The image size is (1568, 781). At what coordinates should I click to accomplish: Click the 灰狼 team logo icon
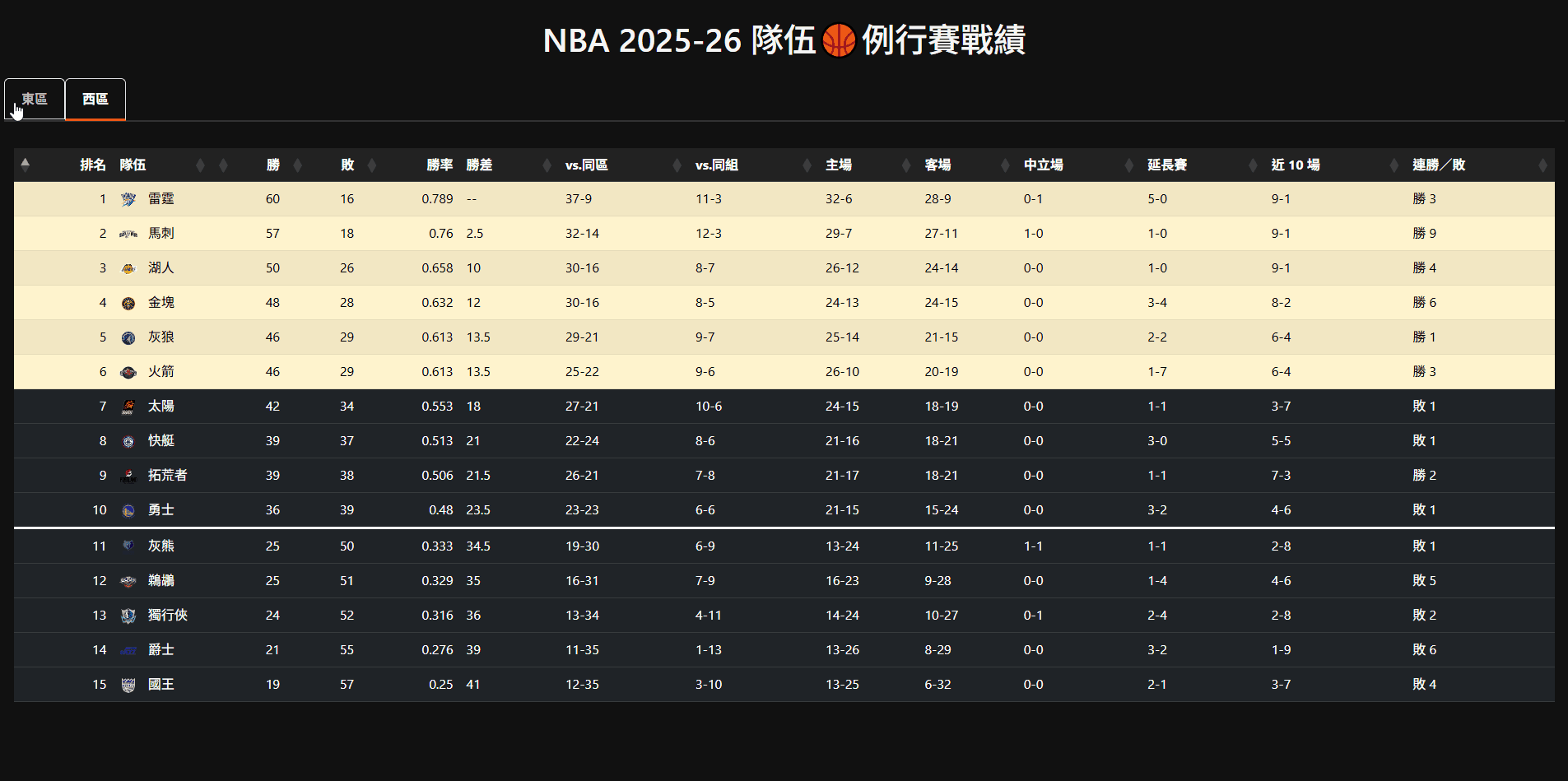coord(128,337)
